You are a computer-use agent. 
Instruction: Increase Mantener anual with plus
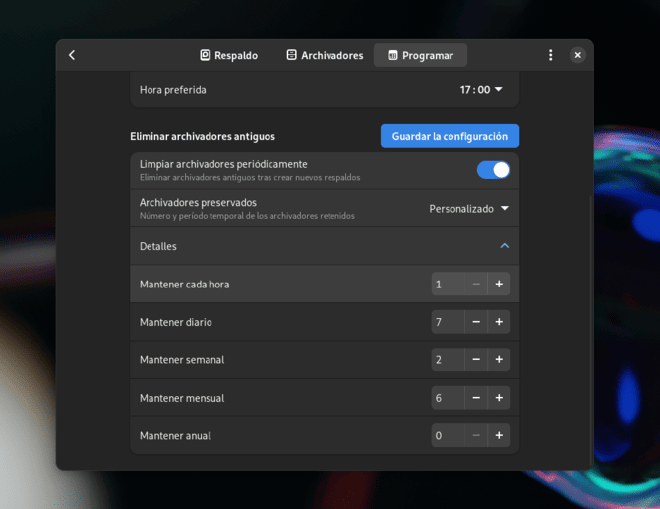click(499, 435)
